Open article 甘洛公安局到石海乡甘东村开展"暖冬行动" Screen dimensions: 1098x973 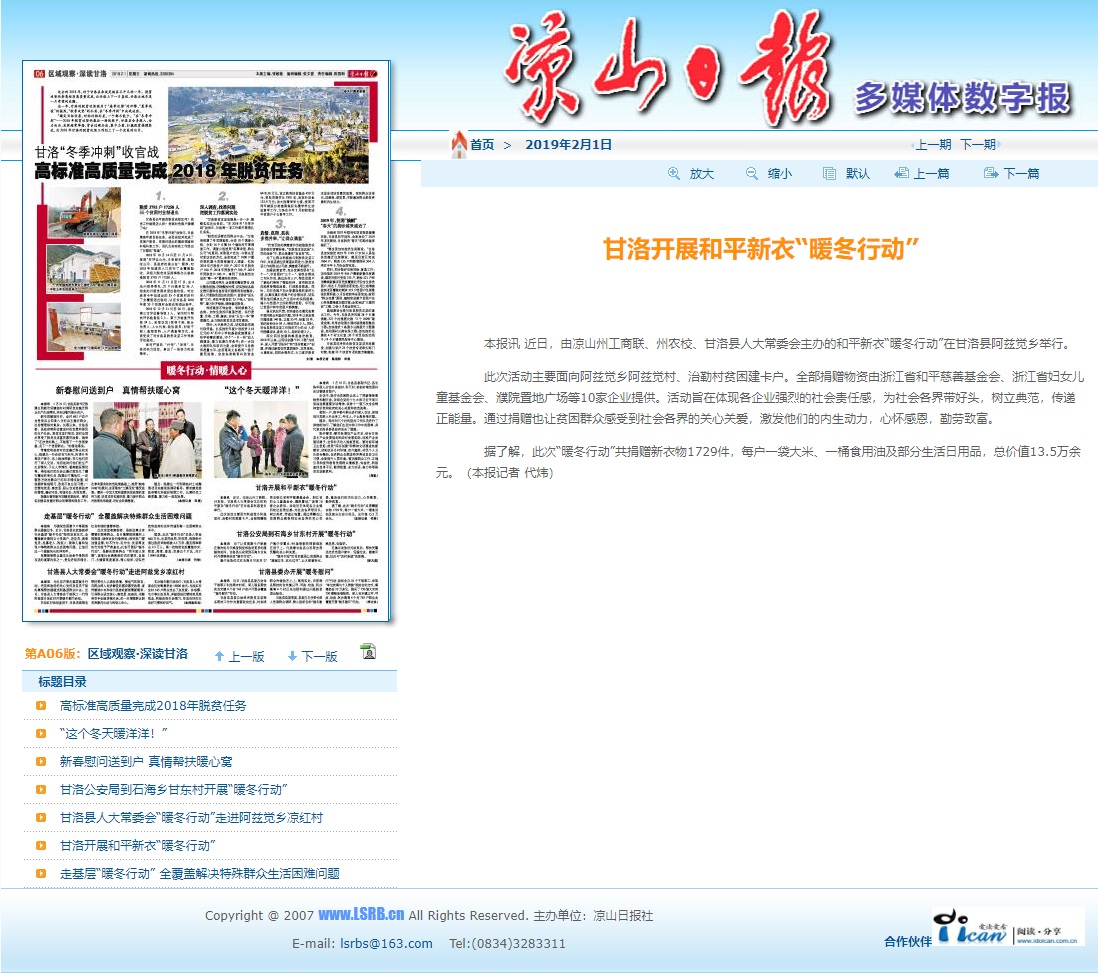pyautogui.click(x=173, y=790)
